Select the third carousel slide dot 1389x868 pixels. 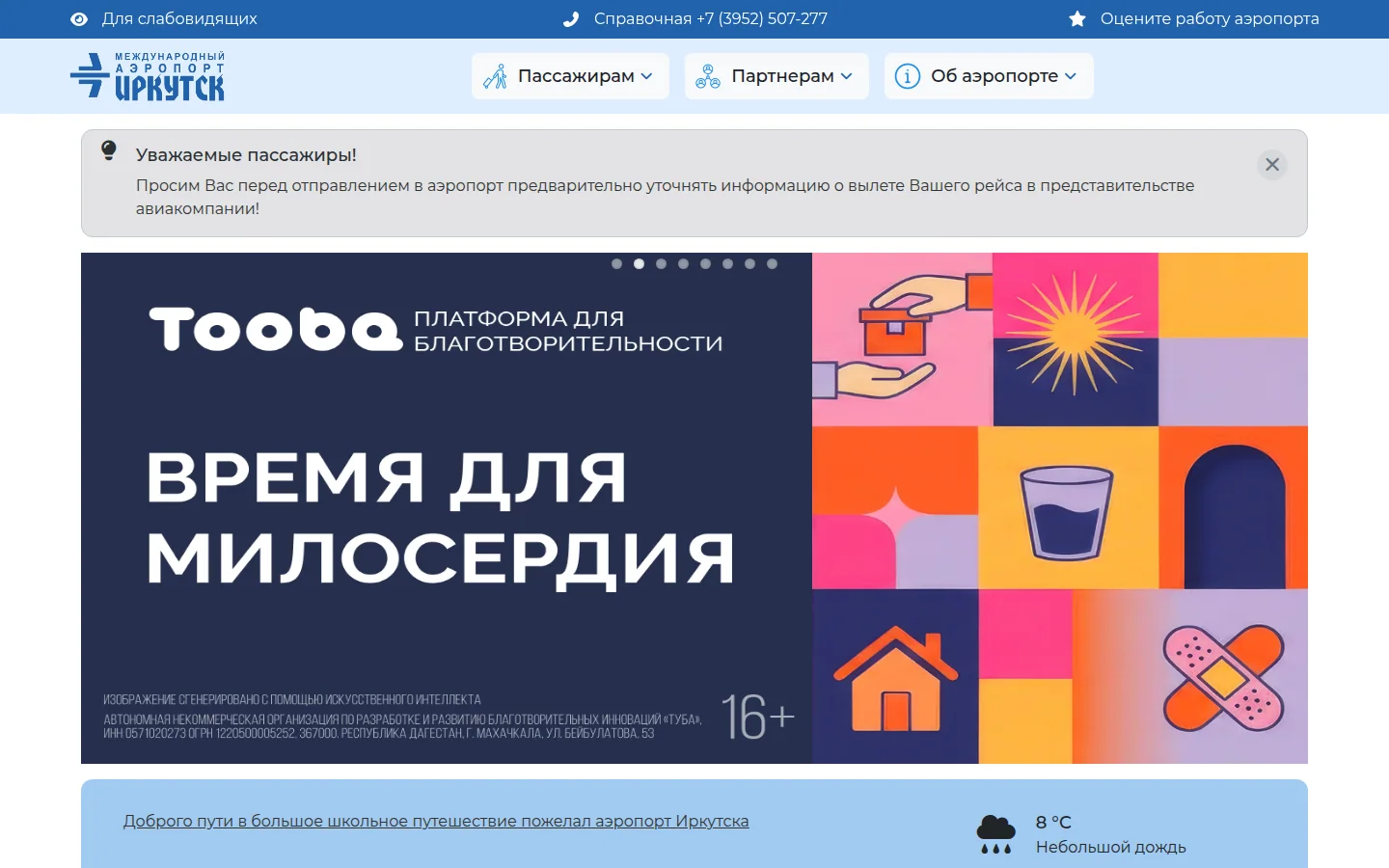pyautogui.click(x=661, y=263)
